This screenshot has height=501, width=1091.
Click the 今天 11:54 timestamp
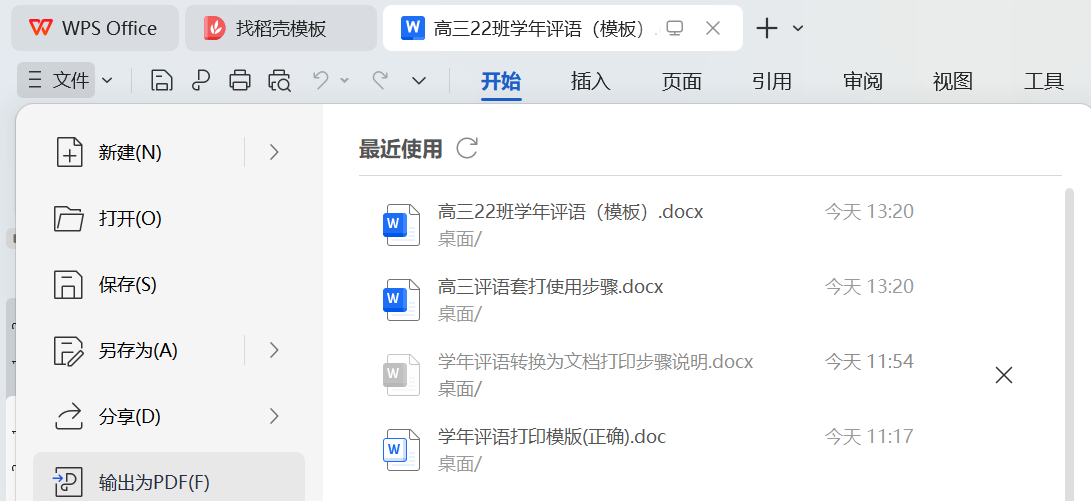click(869, 362)
